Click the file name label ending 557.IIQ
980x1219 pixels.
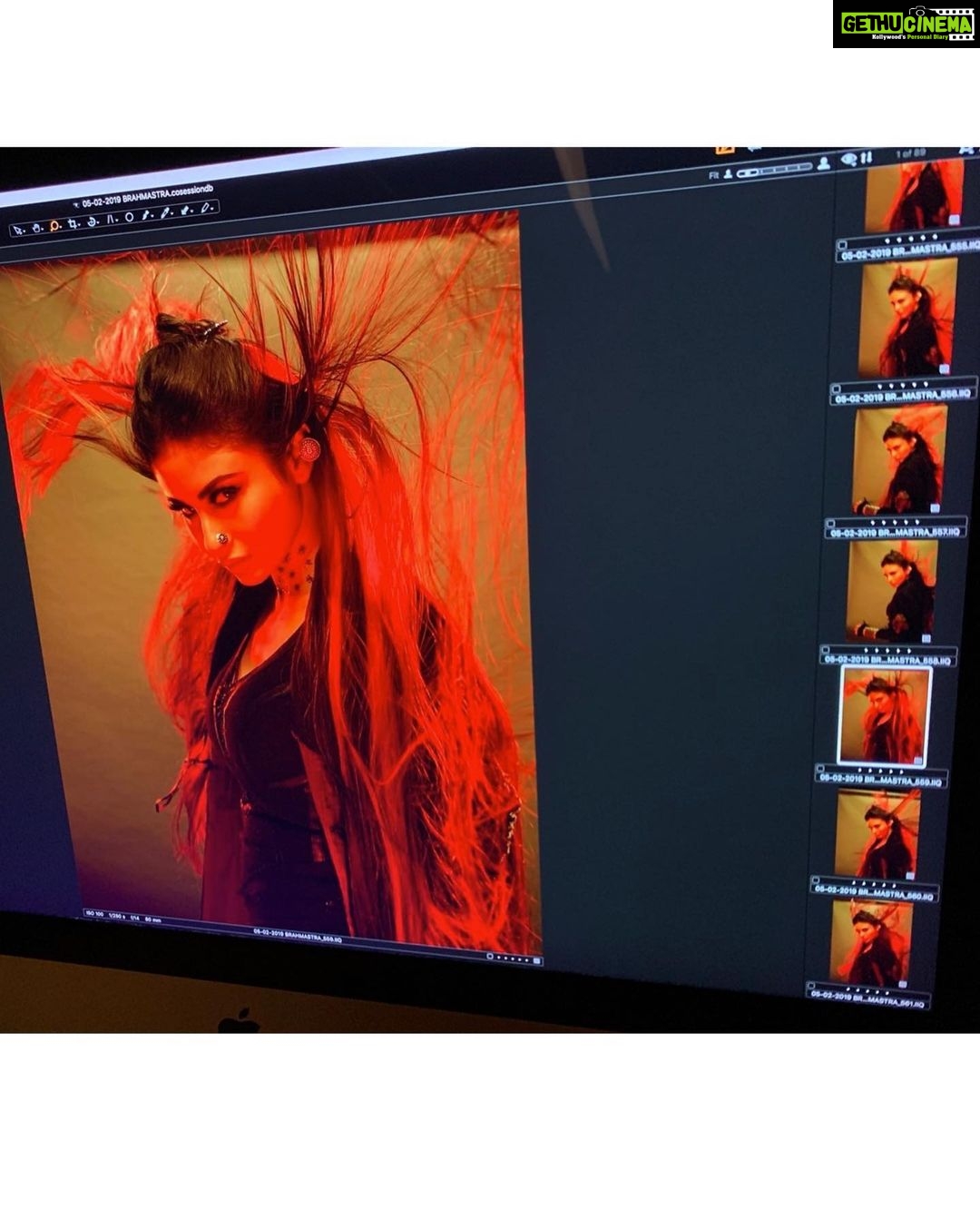(x=894, y=531)
